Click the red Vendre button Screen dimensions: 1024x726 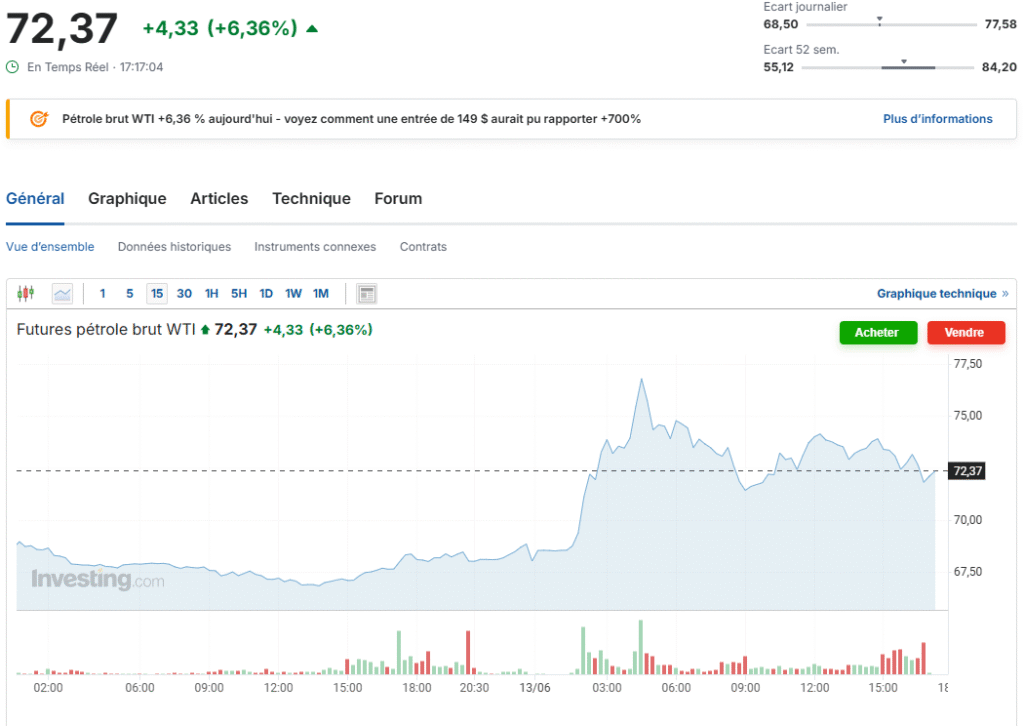(966, 332)
